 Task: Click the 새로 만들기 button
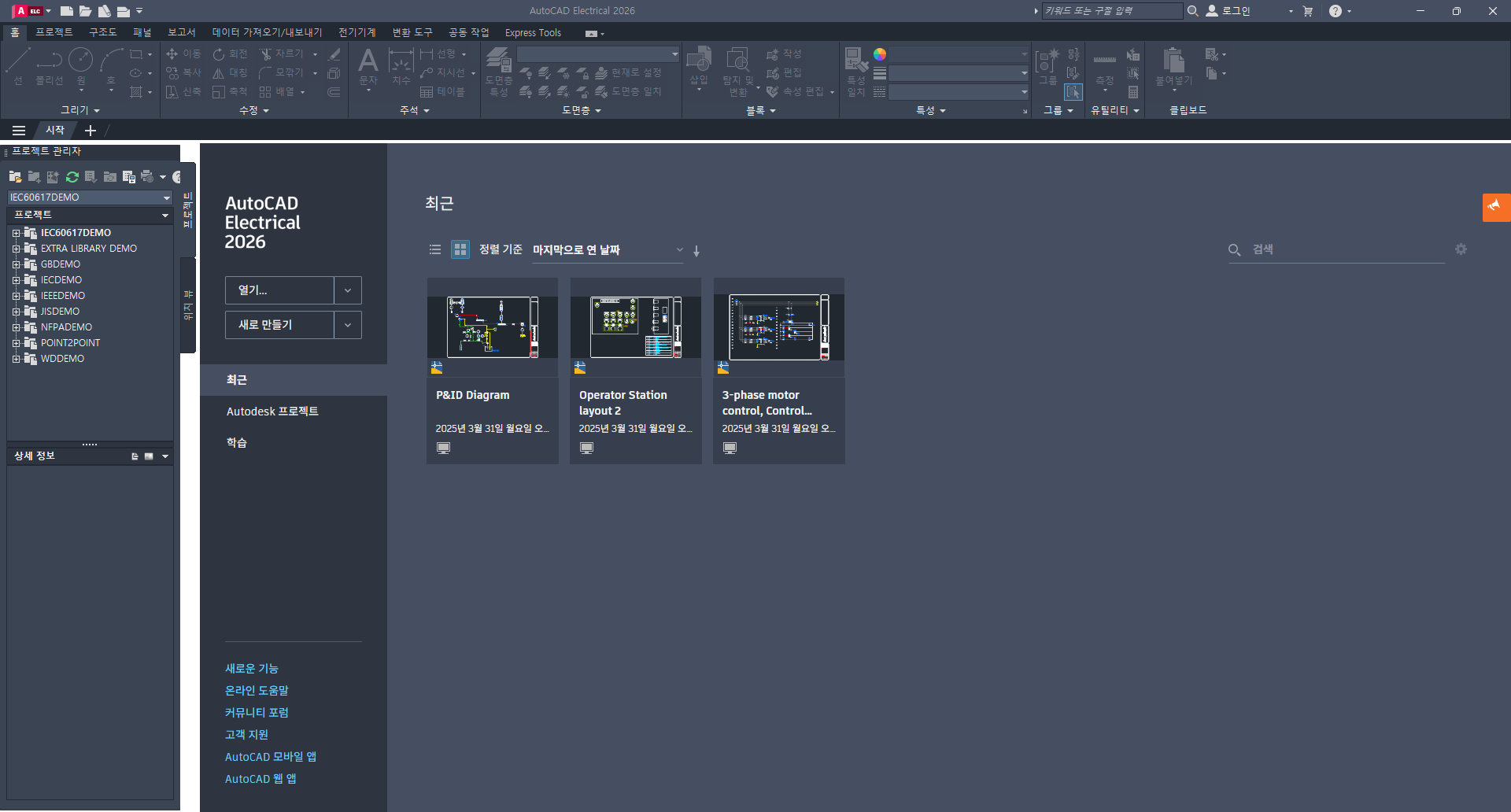pos(279,325)
